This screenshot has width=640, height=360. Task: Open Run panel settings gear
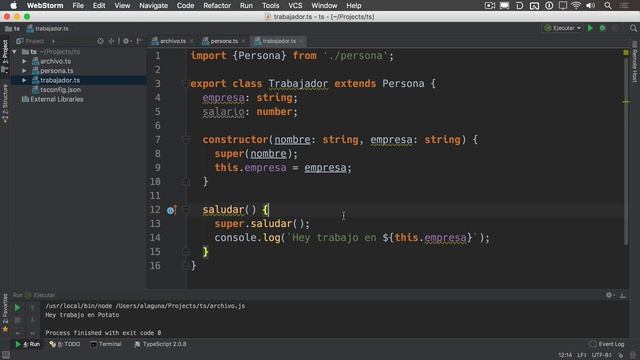pyautogui.click(x=609, y=295)
